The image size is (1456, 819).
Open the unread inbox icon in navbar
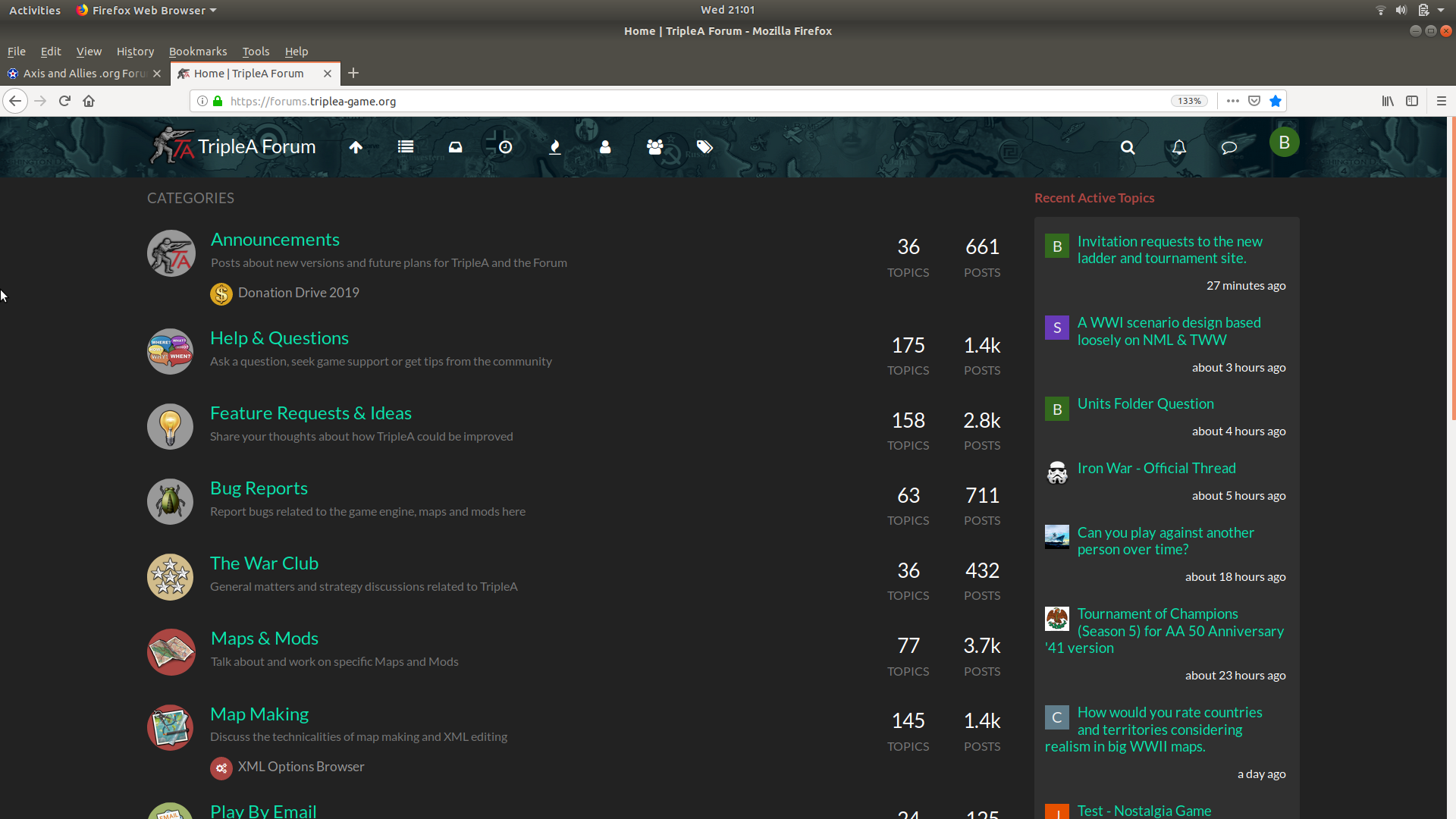pyautogui.click(x=455, y=147)
